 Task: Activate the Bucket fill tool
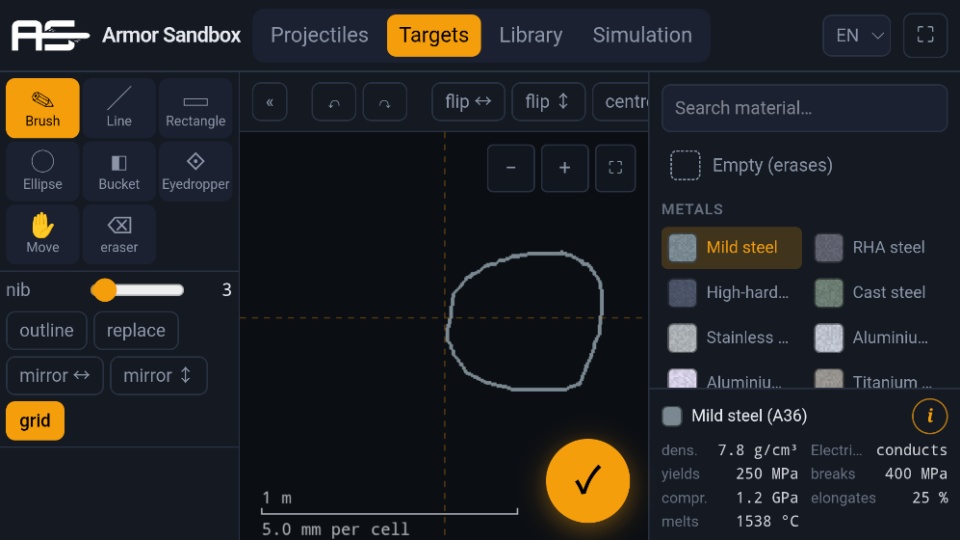(x=119, y=171)
